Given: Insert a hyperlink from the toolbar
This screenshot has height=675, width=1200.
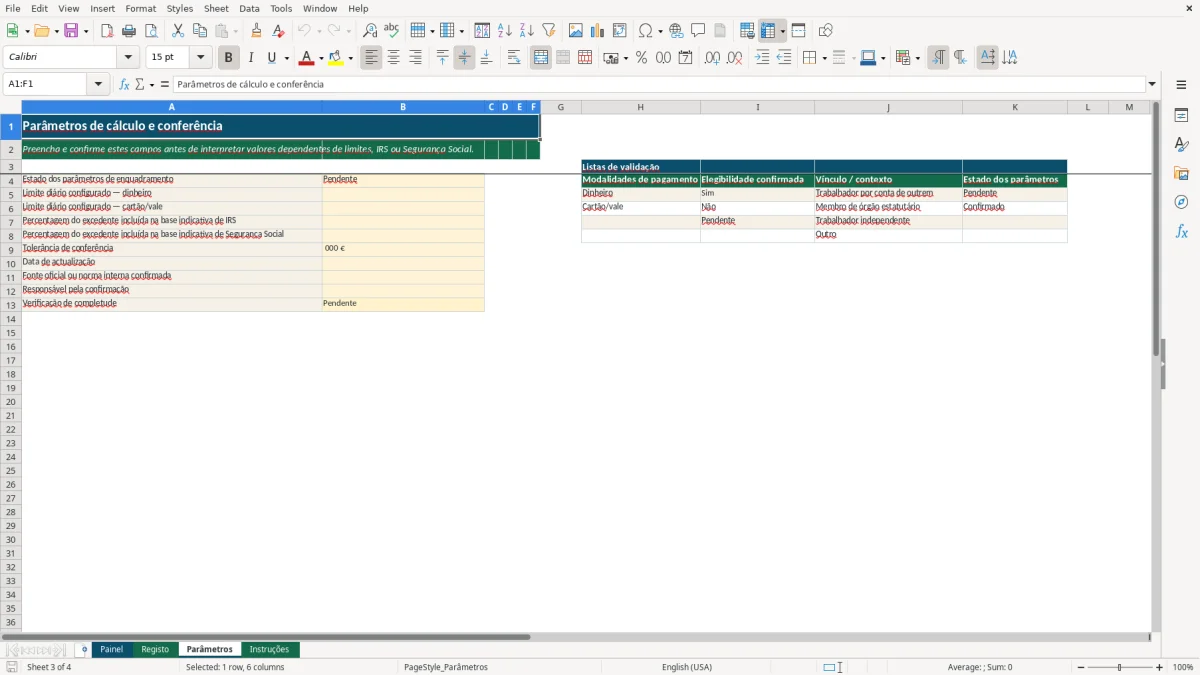Looking at the screenshot, I should tap(676, 31).
